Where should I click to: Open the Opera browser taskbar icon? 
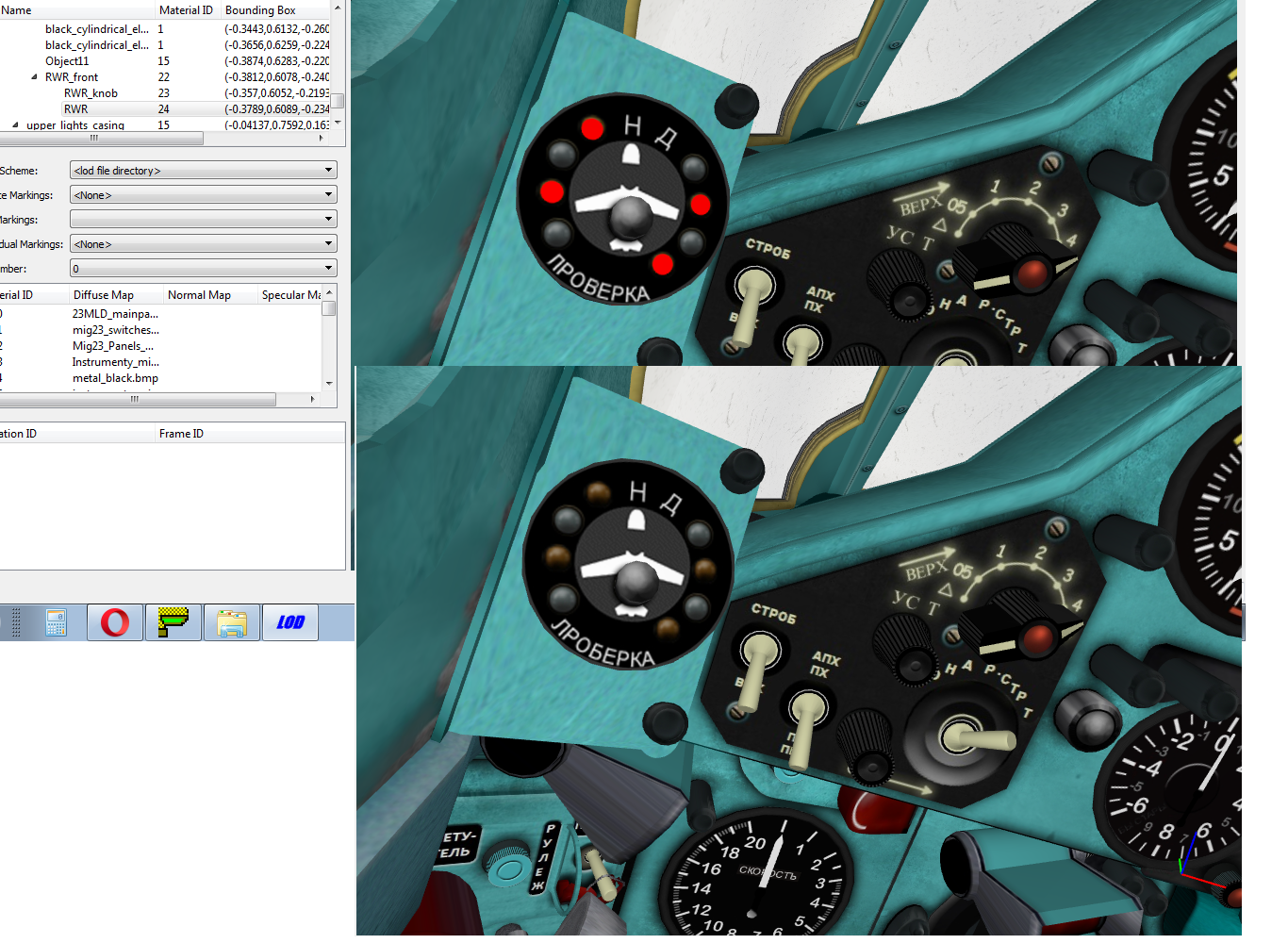[x=115, y=622]
